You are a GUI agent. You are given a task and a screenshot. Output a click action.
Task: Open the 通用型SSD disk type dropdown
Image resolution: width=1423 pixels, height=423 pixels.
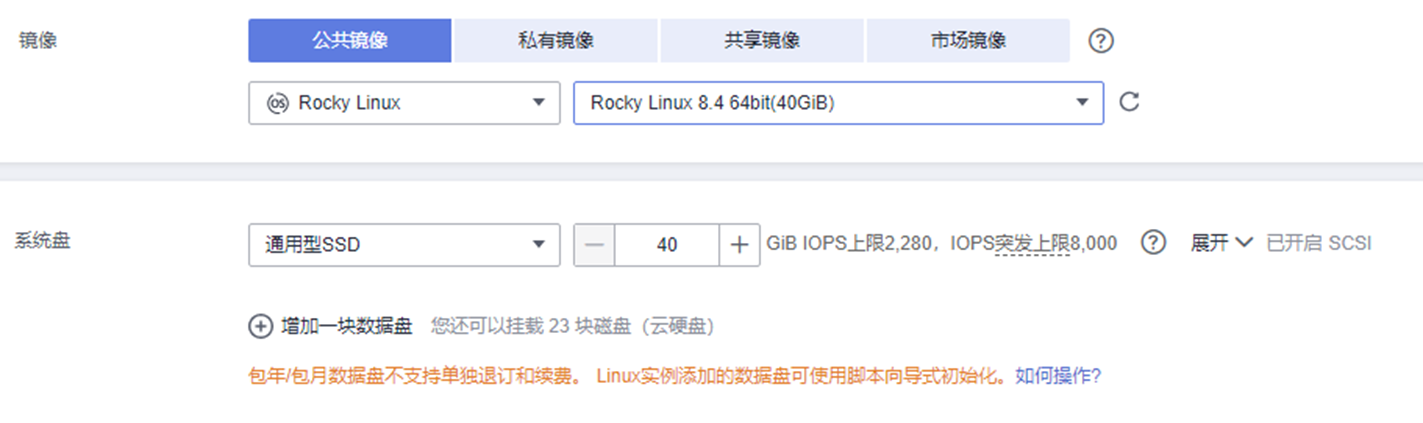click(404, 245)
